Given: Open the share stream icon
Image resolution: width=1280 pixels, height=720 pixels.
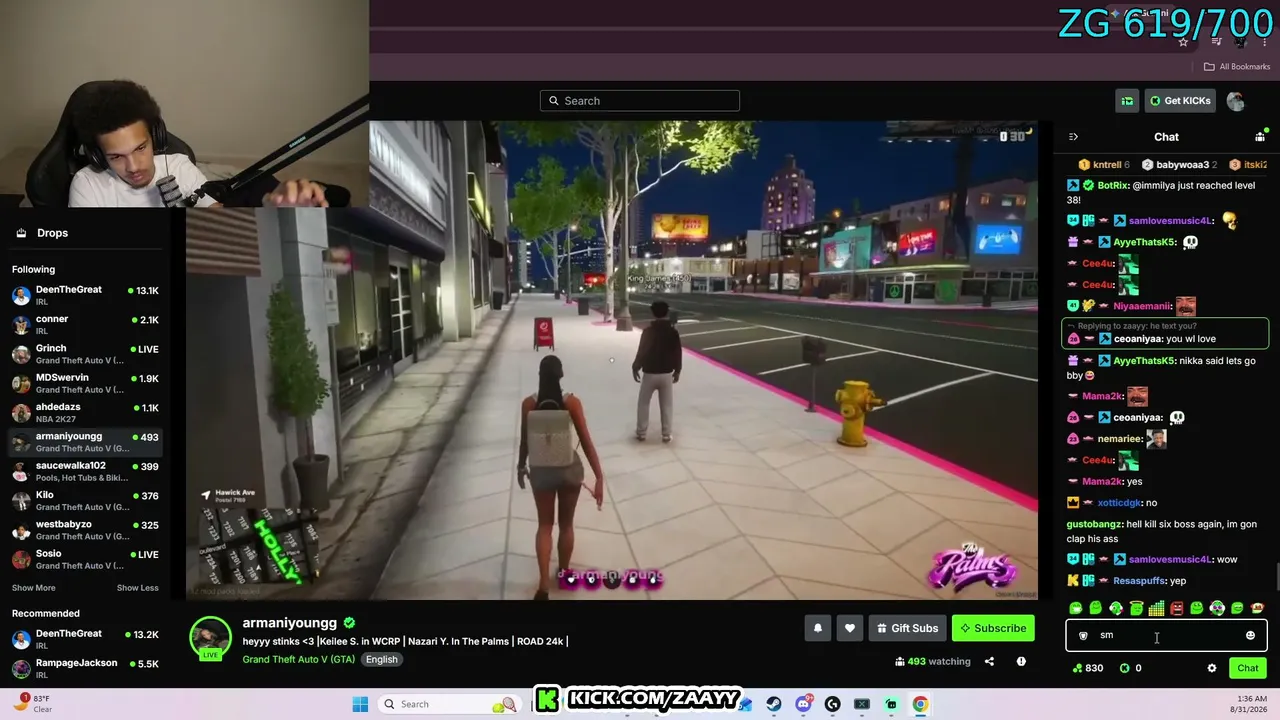Looking at the screenshot, I should [989, 661].
